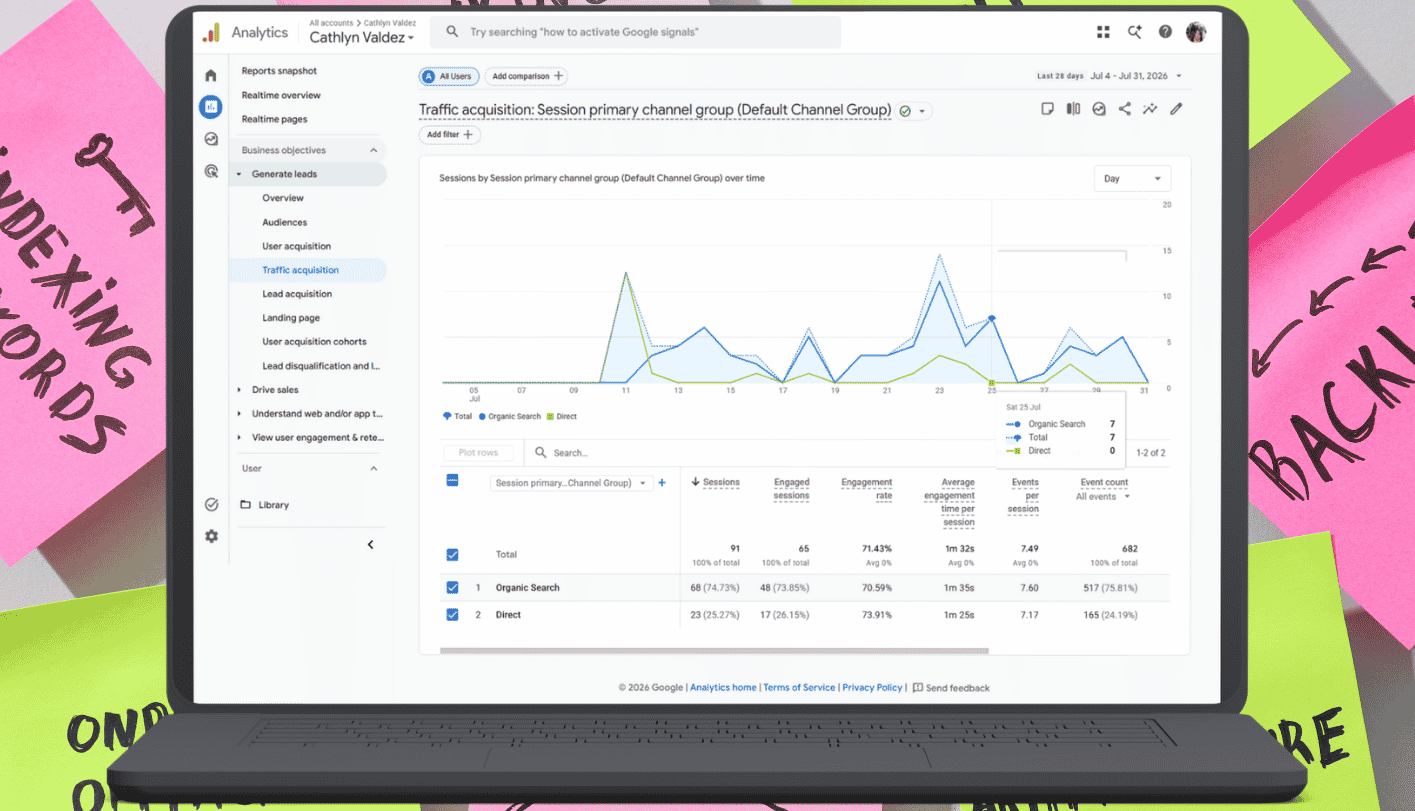Open the Day granularity dropdown

pos(1132,179)
